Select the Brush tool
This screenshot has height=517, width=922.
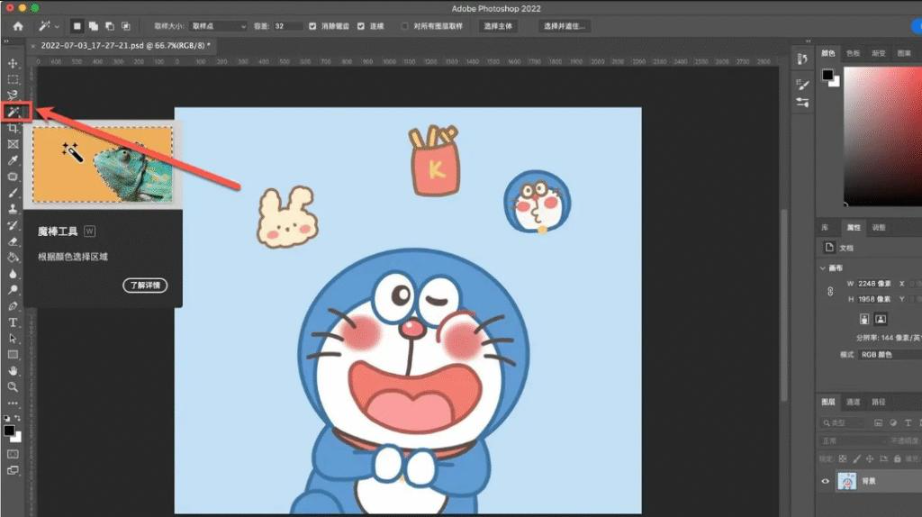(12, 193)
